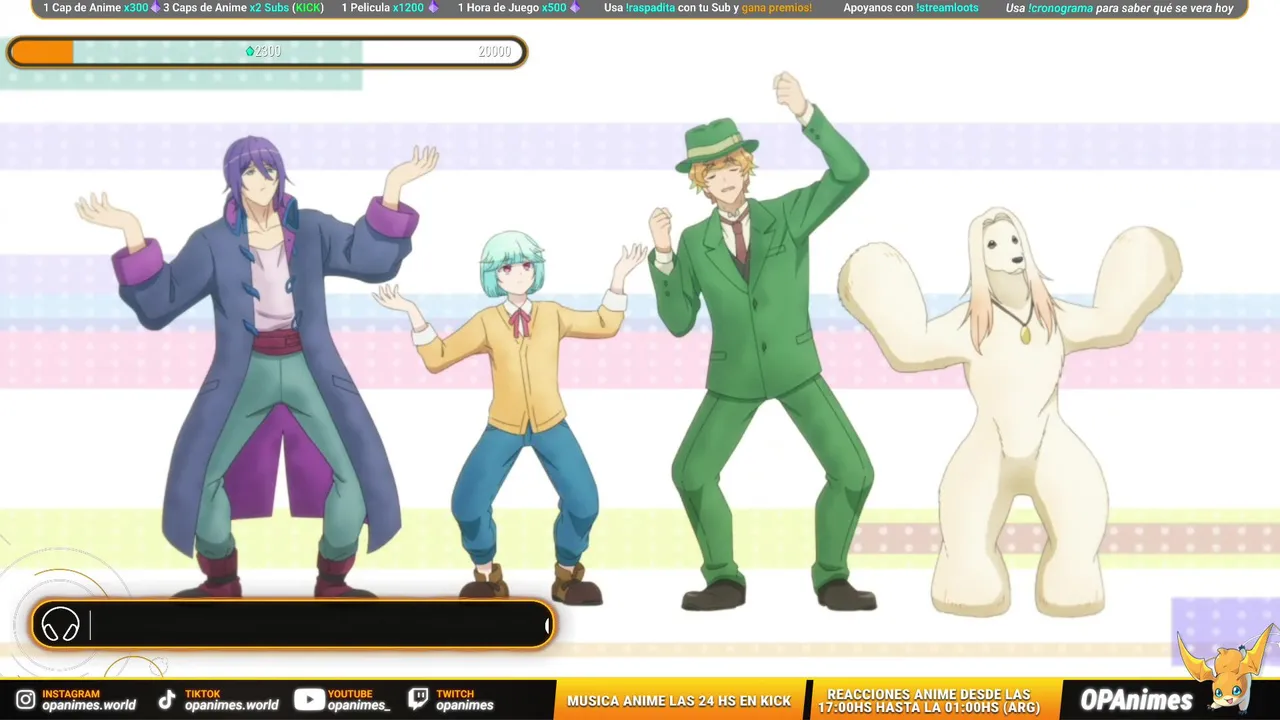Click the orange goal progress bar
Viewport: 1280px width, 720px height.
267,52
